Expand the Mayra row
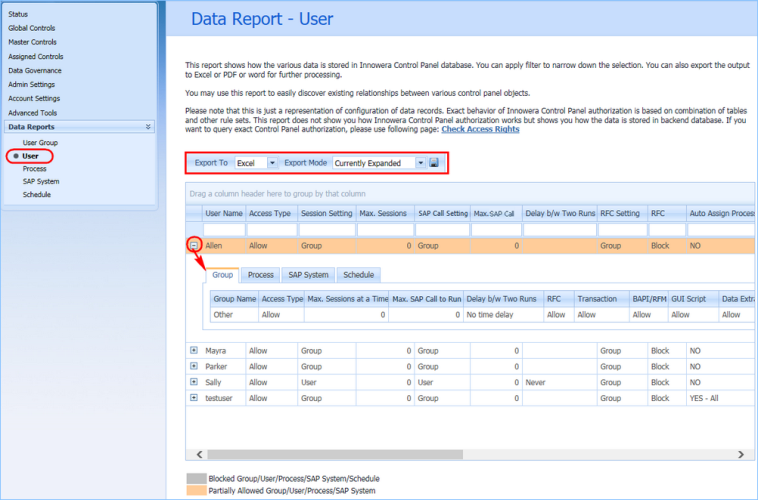The height and width of the screenshot is (500, 758). tap(194, 350)
